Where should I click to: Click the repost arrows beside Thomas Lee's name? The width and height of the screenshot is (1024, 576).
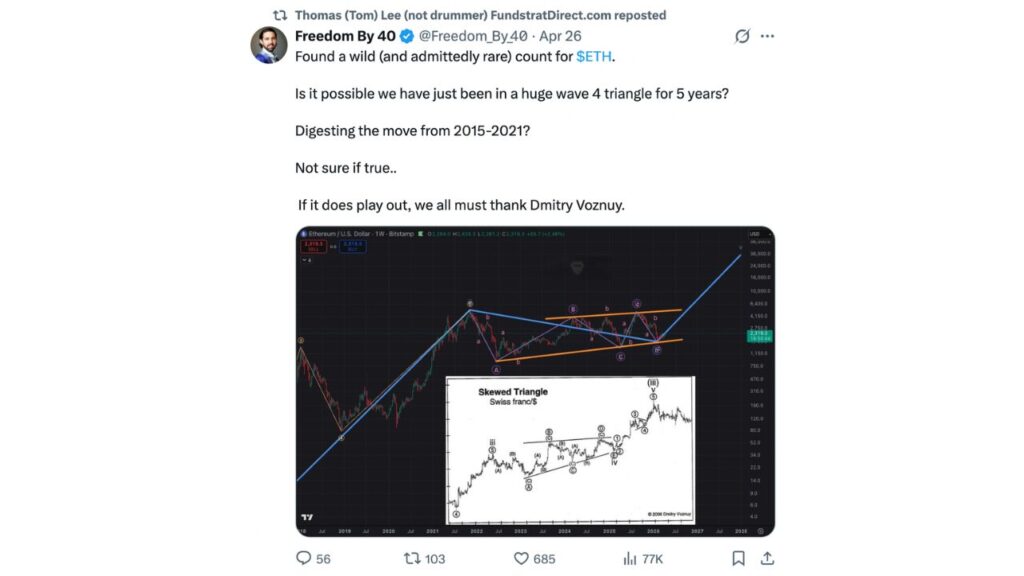278,15
